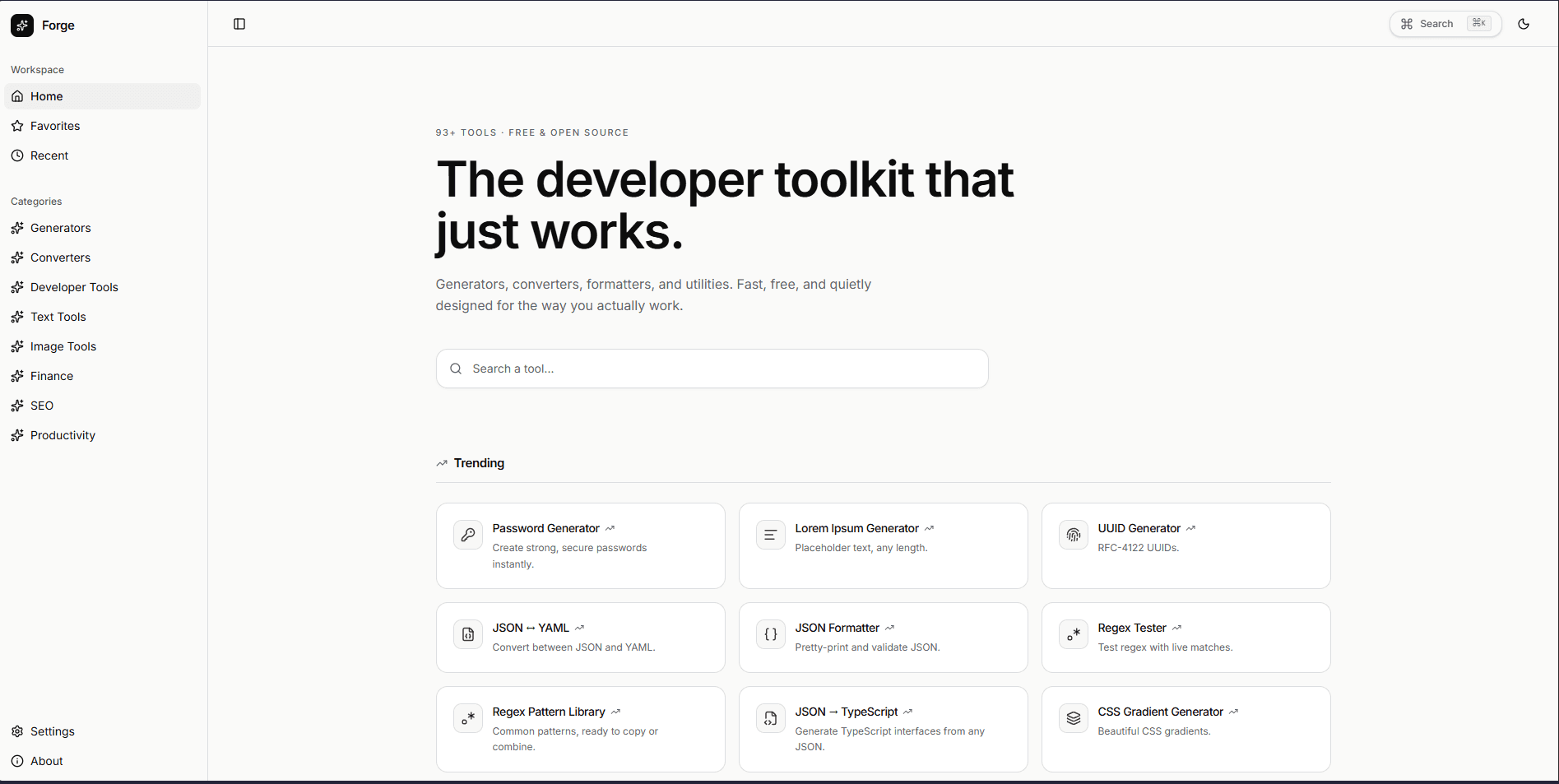This screenshot has height=784, width=1559.
Task: Open the Regex Tester tool
Action: click(1186, 638)
